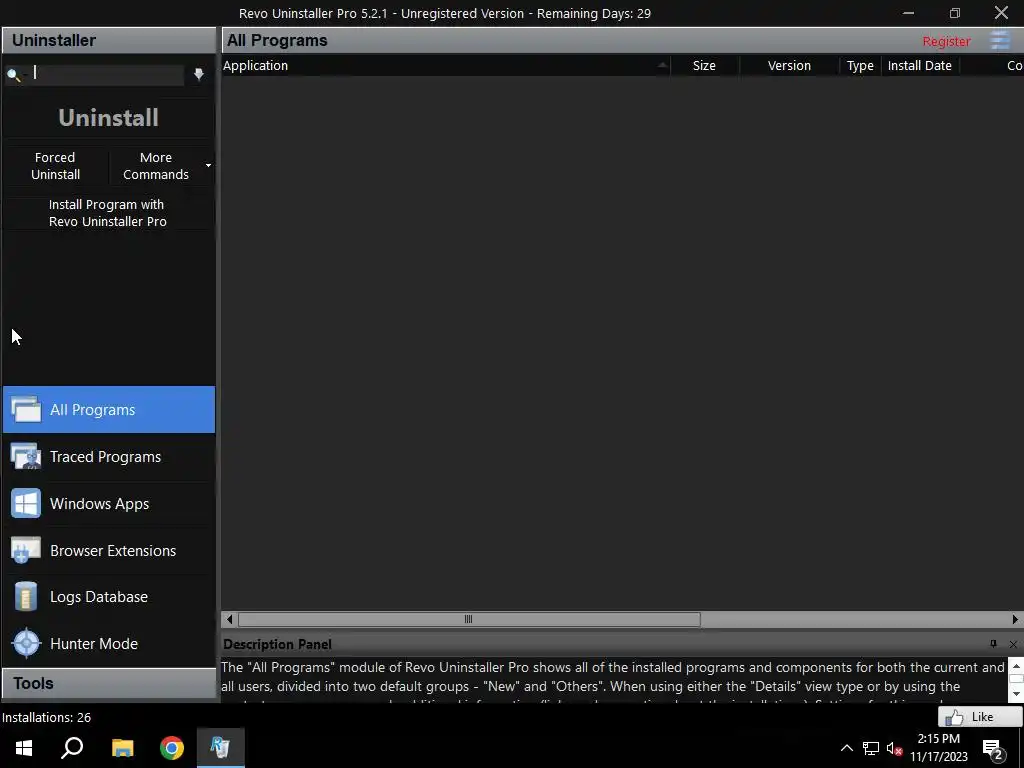This screenshot has width=1024, height=768.
Task: Open search options dropdown arrow
Action: [199, 74]
